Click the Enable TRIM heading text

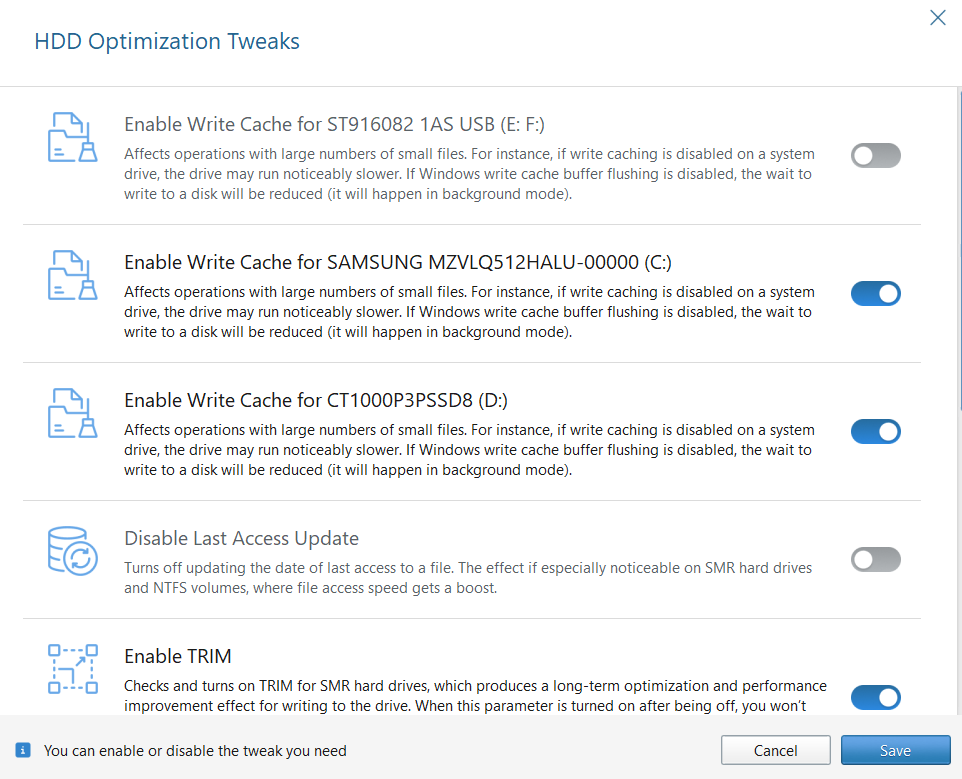click(x=178, y=656)
